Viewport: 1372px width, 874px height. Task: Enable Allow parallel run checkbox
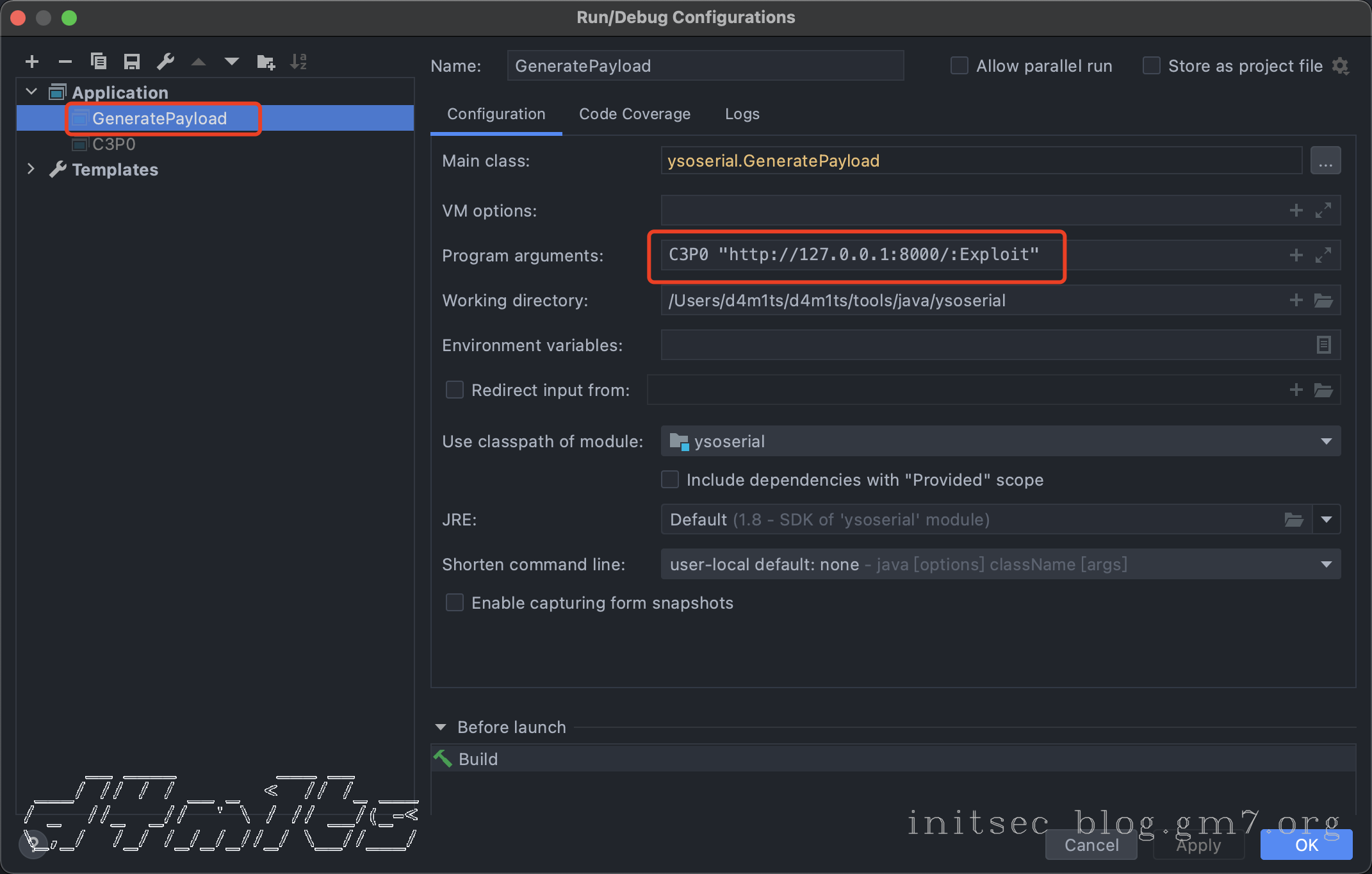coord(959,66)
